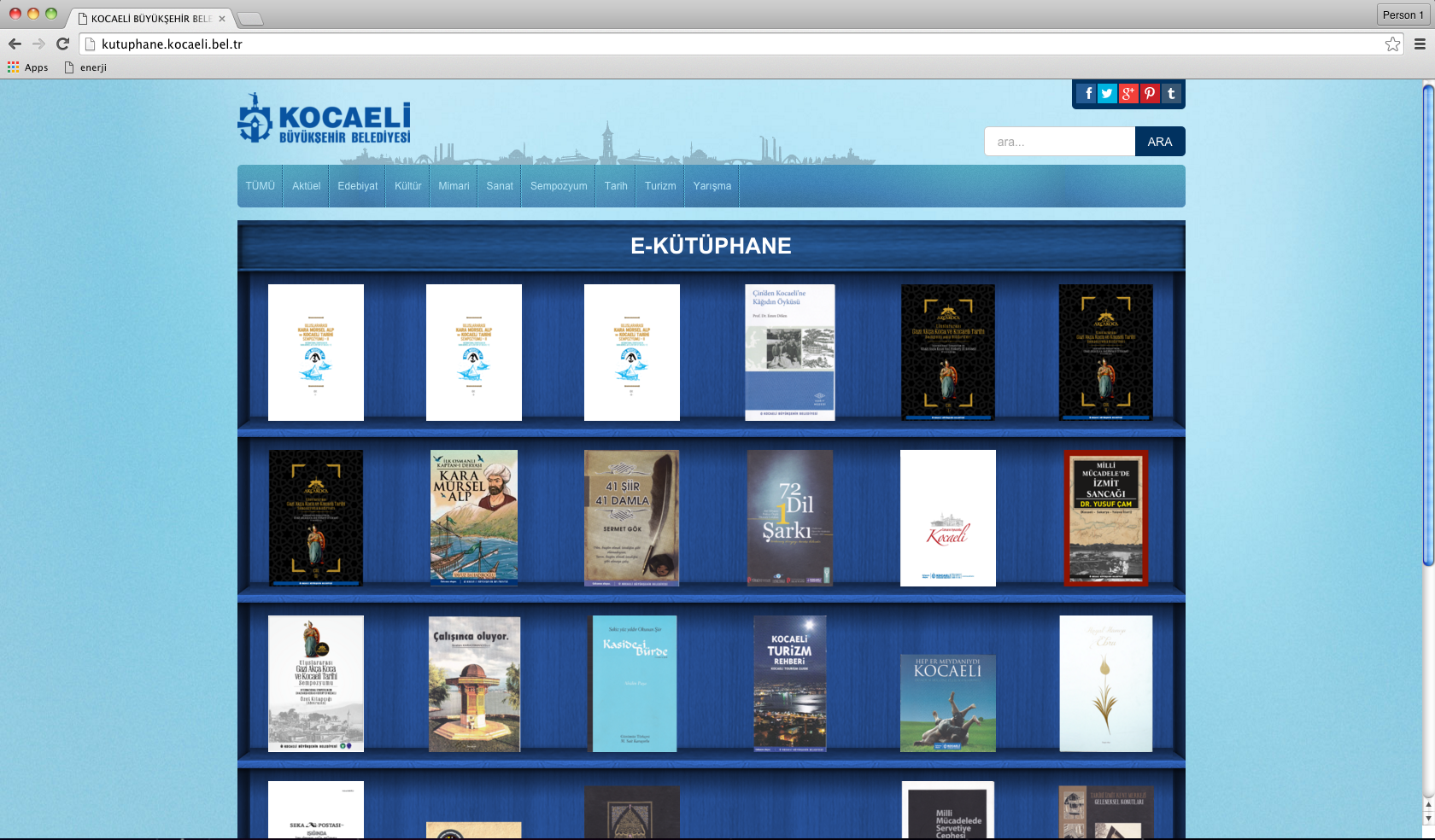Open the Kara Mürsel Alp book

[474, 517]
